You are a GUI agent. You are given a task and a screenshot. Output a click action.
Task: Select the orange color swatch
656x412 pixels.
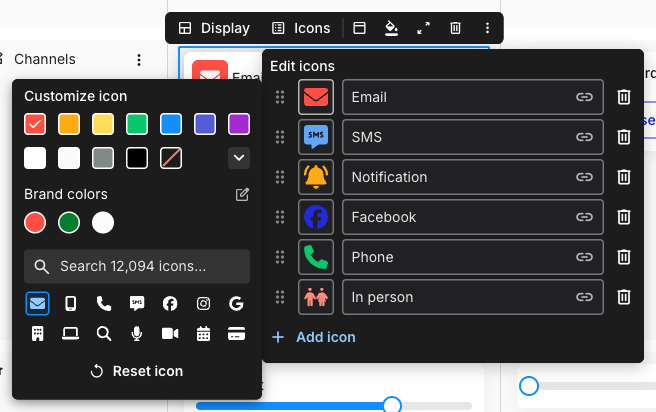(69, 124)
